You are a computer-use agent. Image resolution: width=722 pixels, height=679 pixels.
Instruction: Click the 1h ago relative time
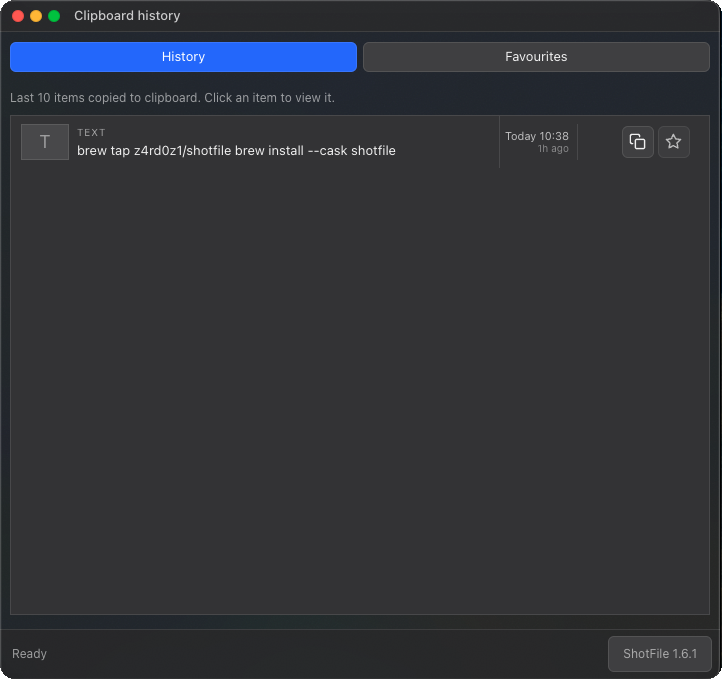(x=553, y=149)
